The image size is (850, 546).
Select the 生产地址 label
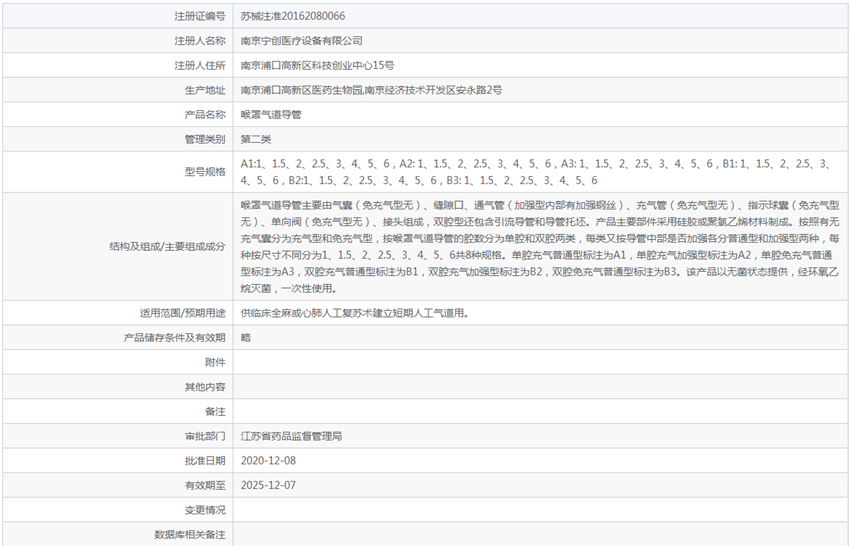(x=205, y=90)
